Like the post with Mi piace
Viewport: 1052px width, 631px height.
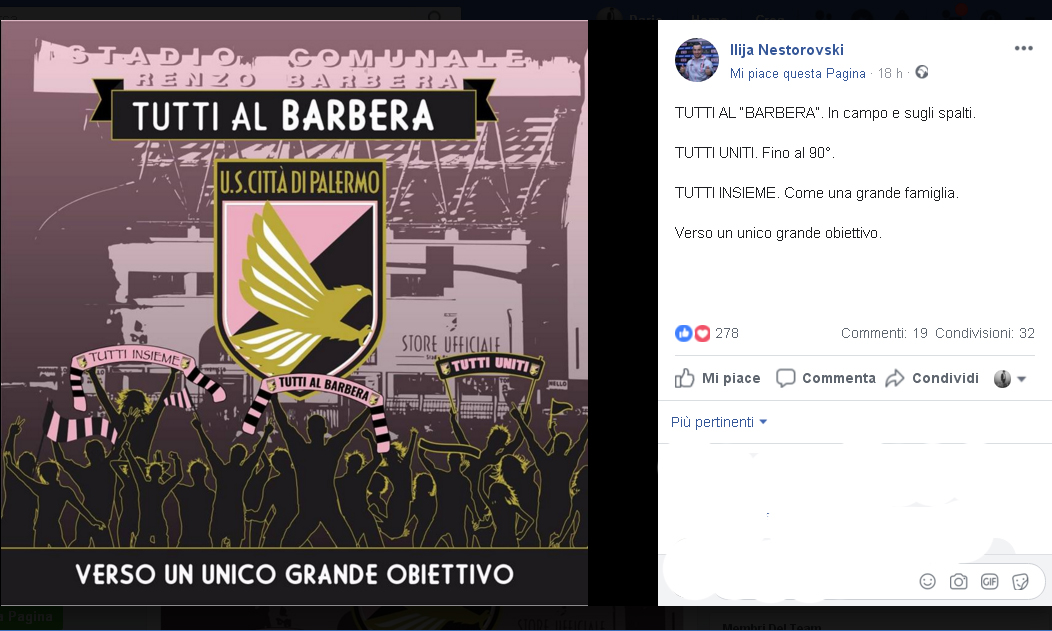click(717, 378)
